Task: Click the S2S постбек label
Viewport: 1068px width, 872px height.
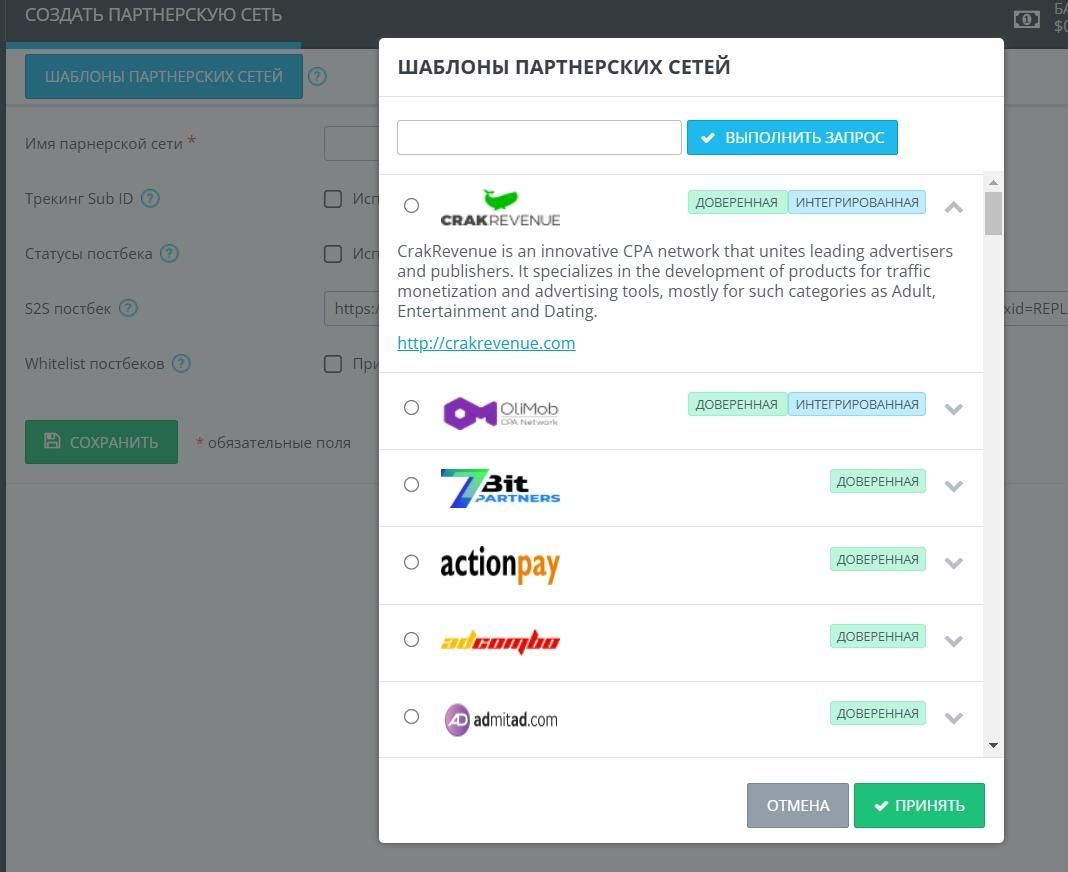Action: click(x=68, y=309)
